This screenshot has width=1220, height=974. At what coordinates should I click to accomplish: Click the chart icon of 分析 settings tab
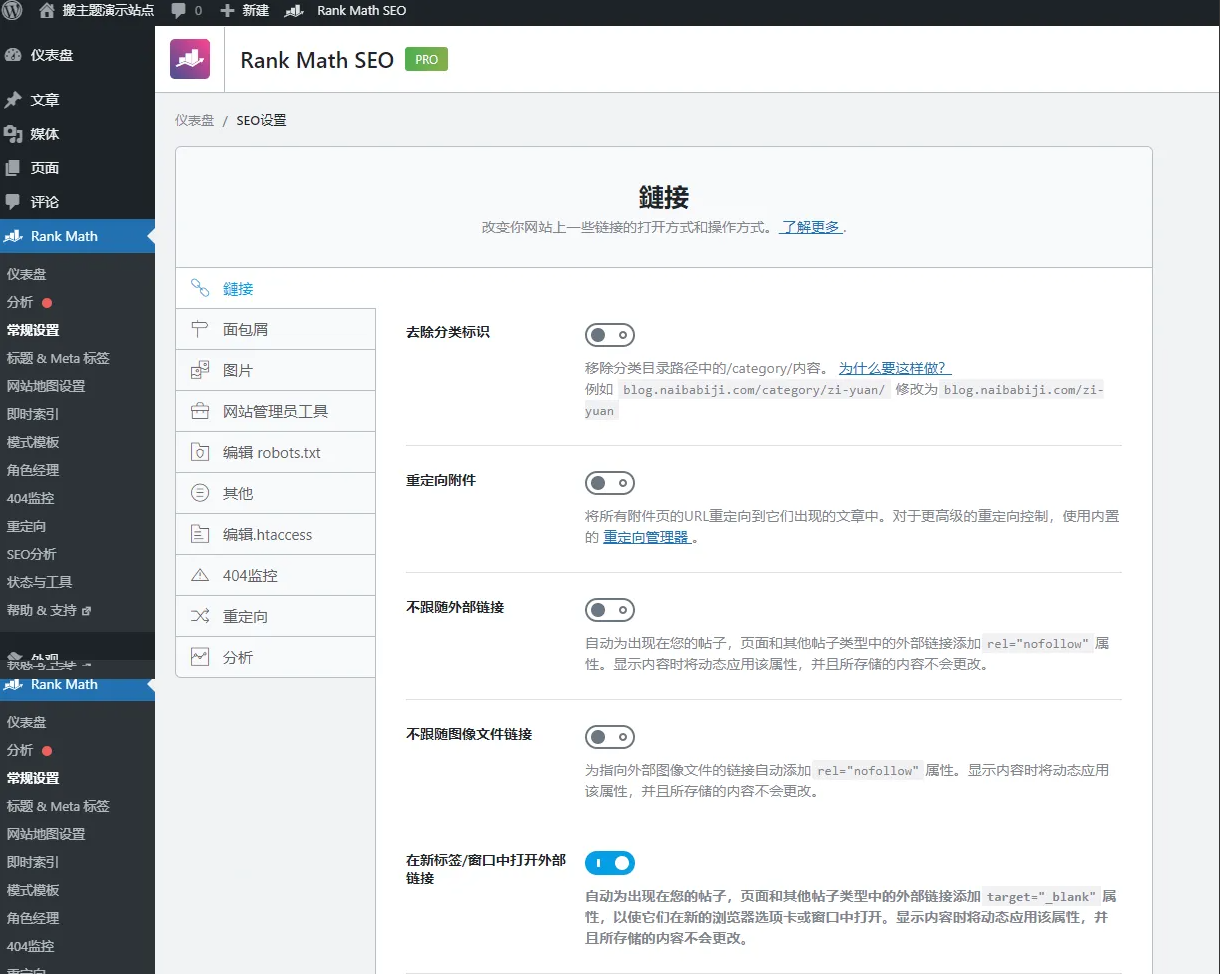tap(200, 657)
